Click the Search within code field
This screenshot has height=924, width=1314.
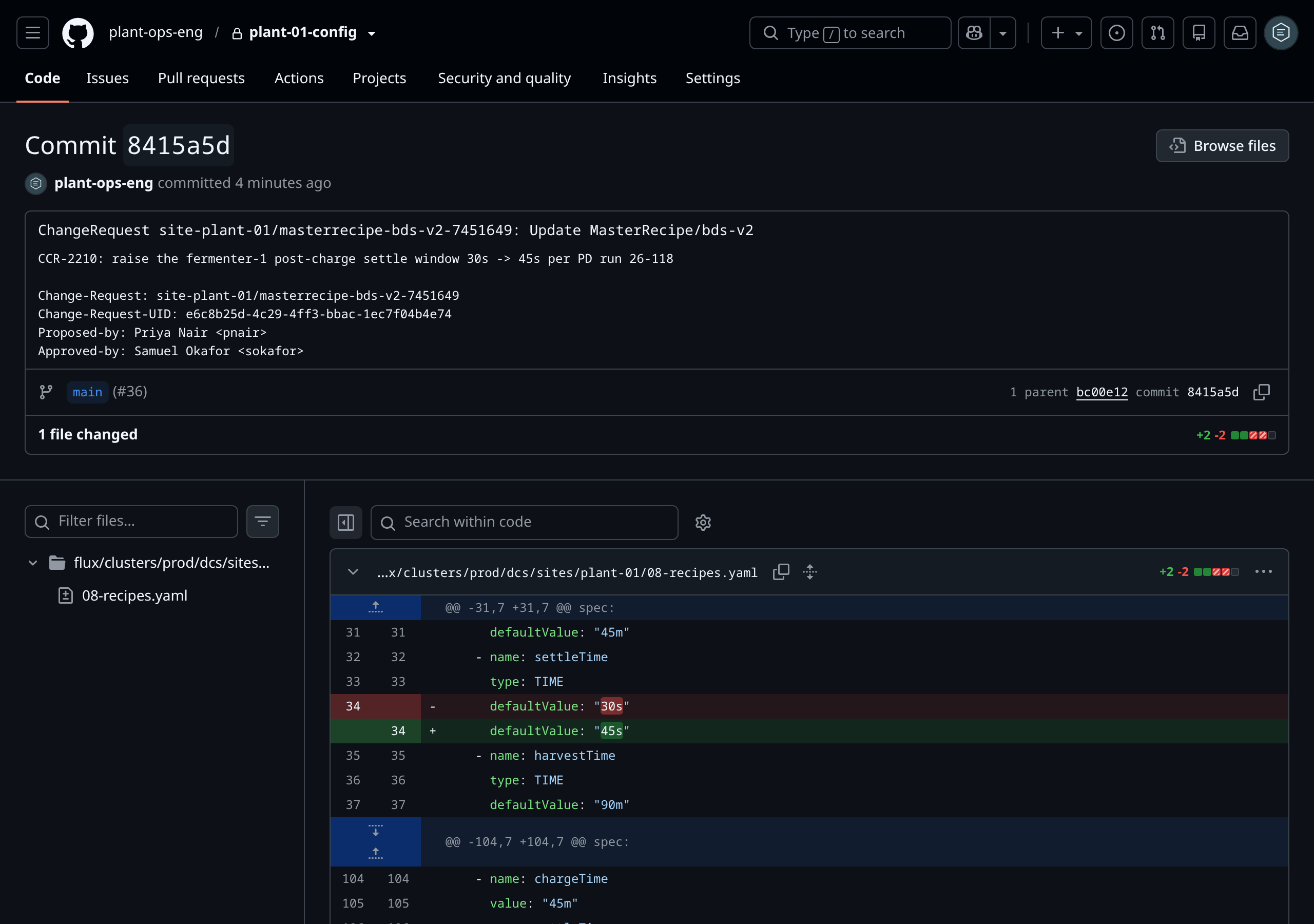click(x=524, y=522)
